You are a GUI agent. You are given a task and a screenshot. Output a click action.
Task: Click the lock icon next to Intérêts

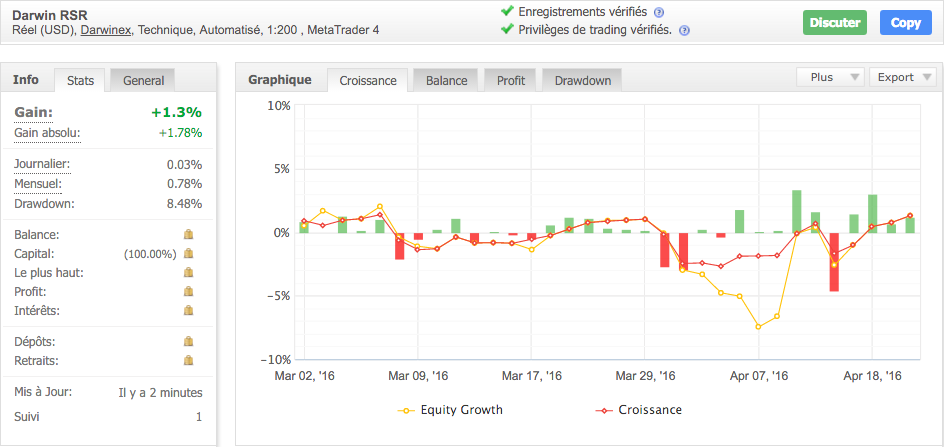pos(188,310)
